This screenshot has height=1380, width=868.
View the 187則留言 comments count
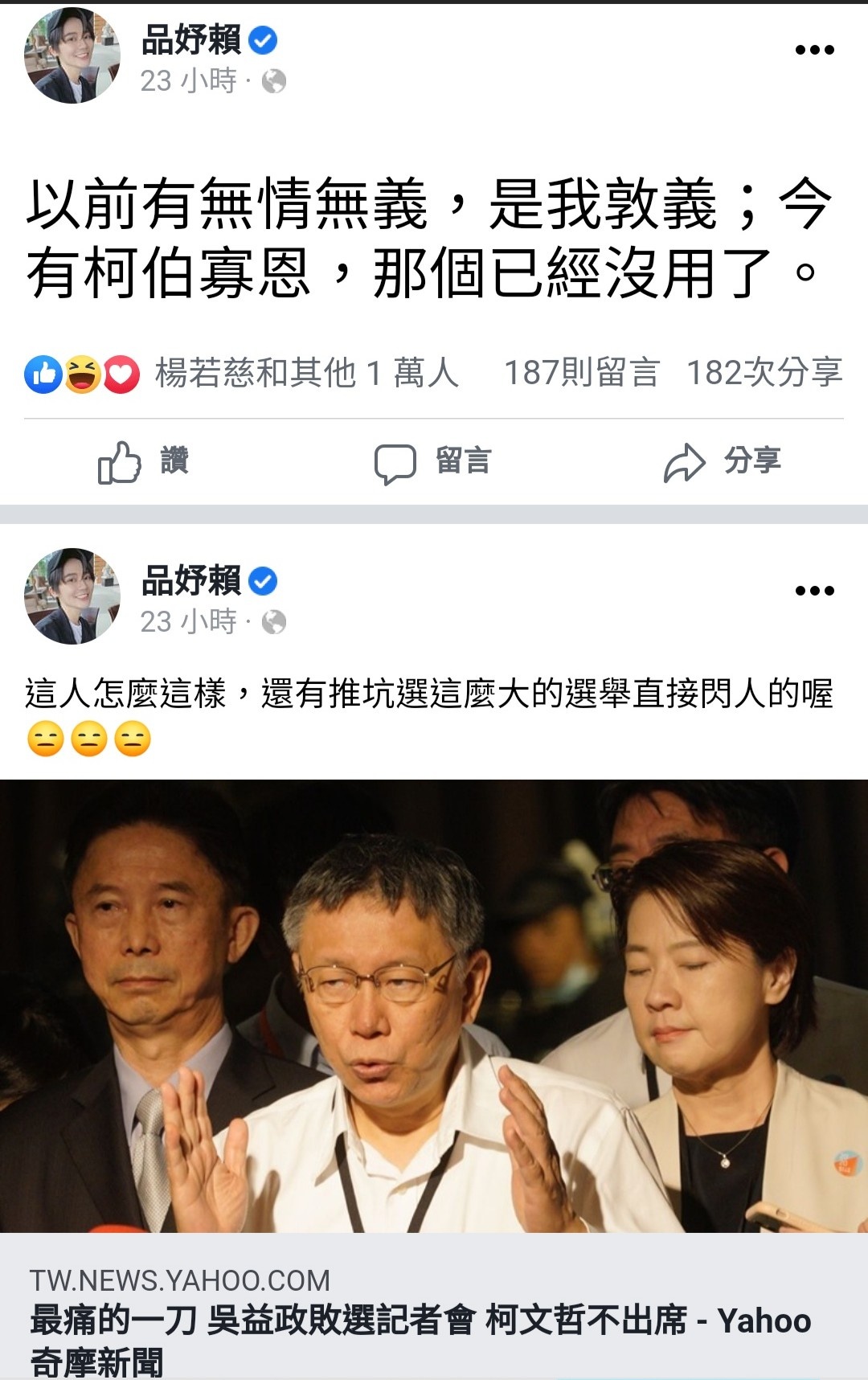click(582, 373)
